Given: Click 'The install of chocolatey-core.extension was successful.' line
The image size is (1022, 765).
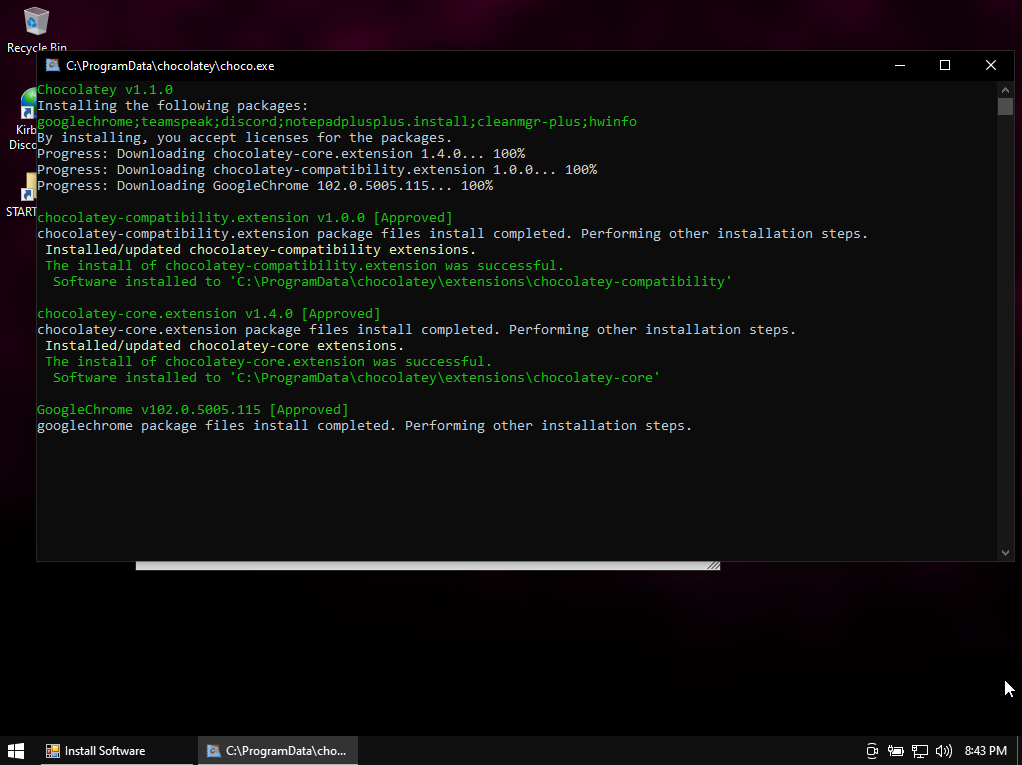Looking at the screenshot, I should (x=269, y=362).
